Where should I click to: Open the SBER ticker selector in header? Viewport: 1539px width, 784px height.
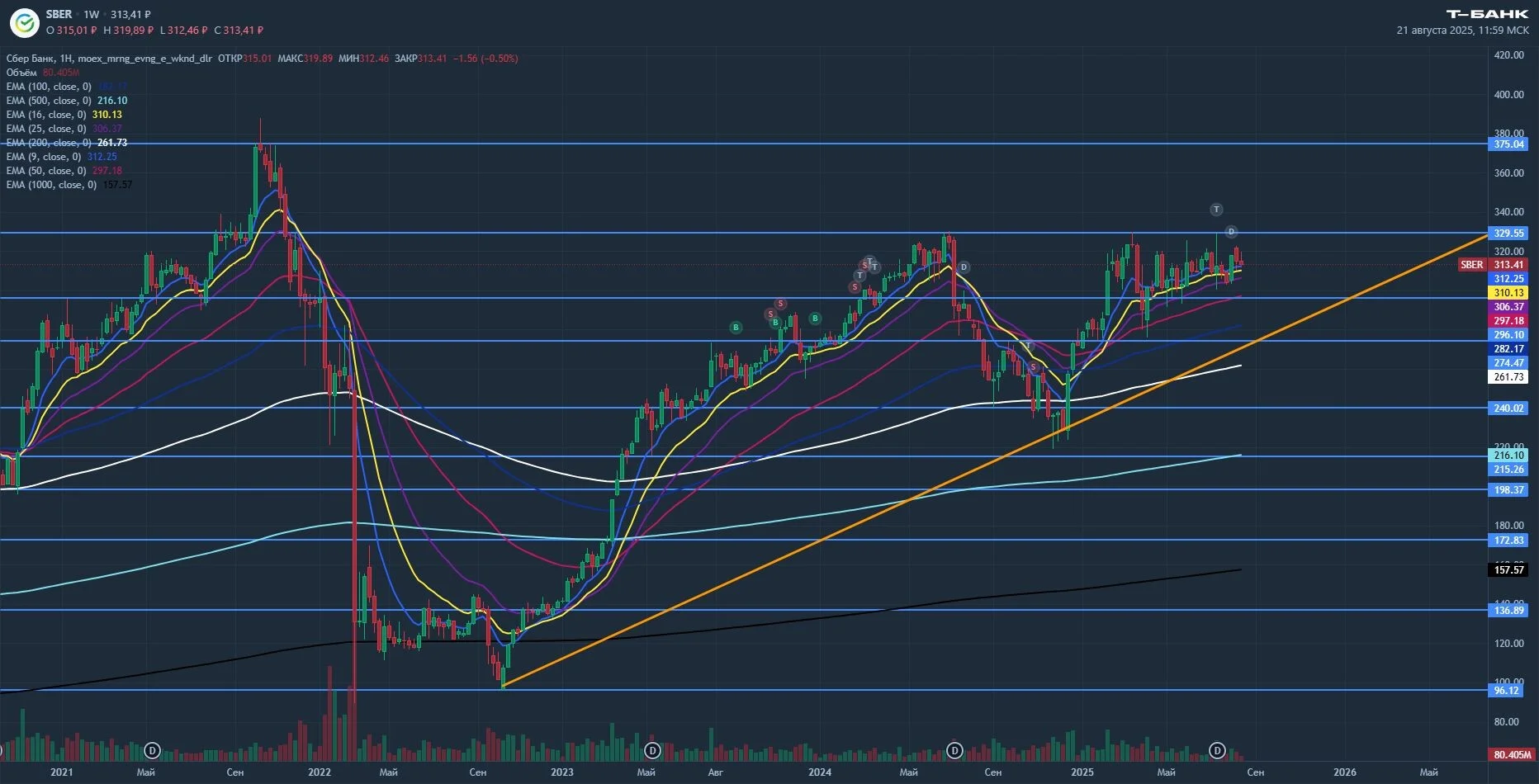[x=59, y=14]
